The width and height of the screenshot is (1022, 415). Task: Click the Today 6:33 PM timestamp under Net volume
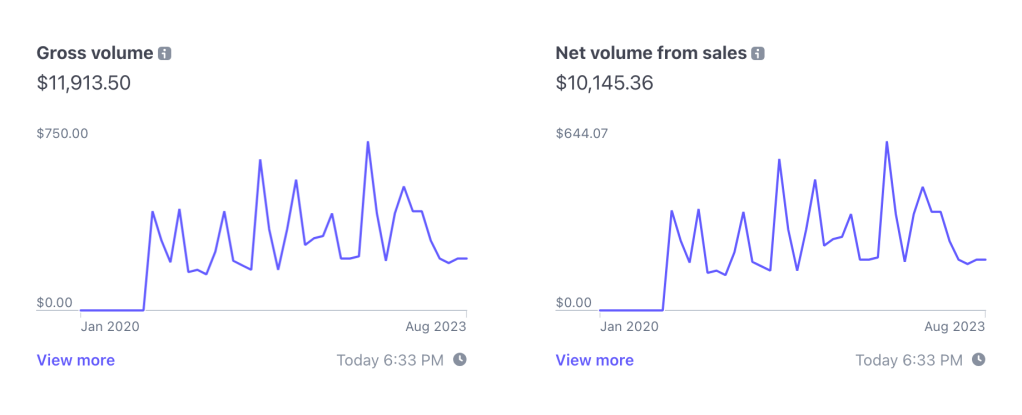(x=909, y=360)
